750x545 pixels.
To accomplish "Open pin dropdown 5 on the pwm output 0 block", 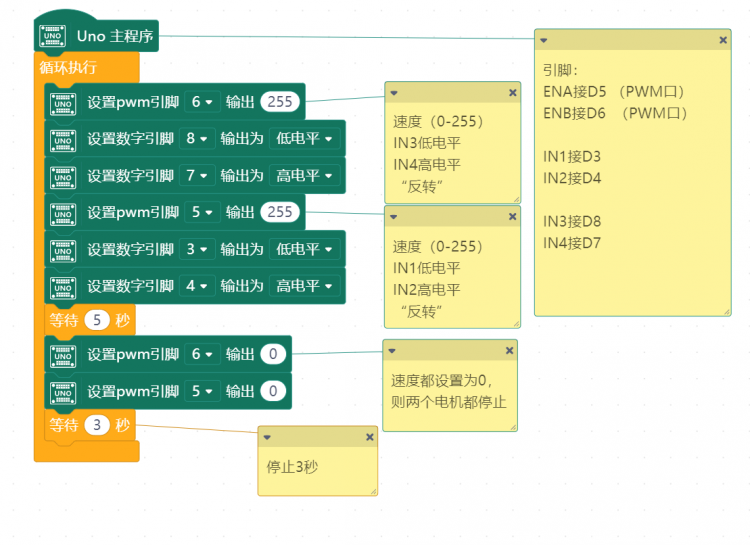I will point(202,391).
